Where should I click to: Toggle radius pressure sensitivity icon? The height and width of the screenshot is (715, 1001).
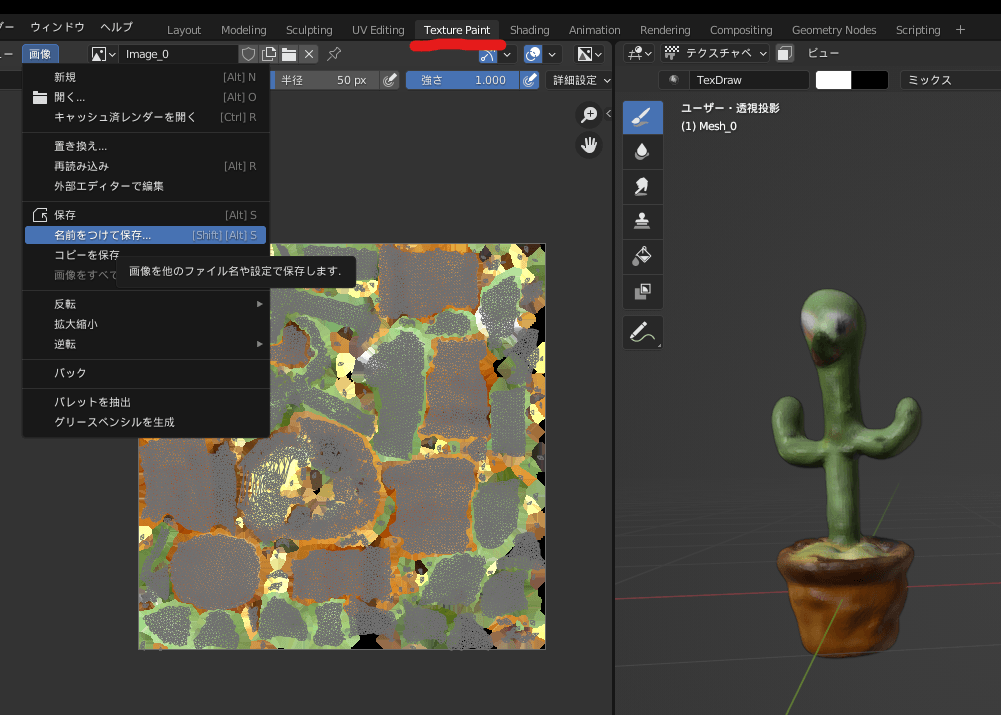[389, 80]
